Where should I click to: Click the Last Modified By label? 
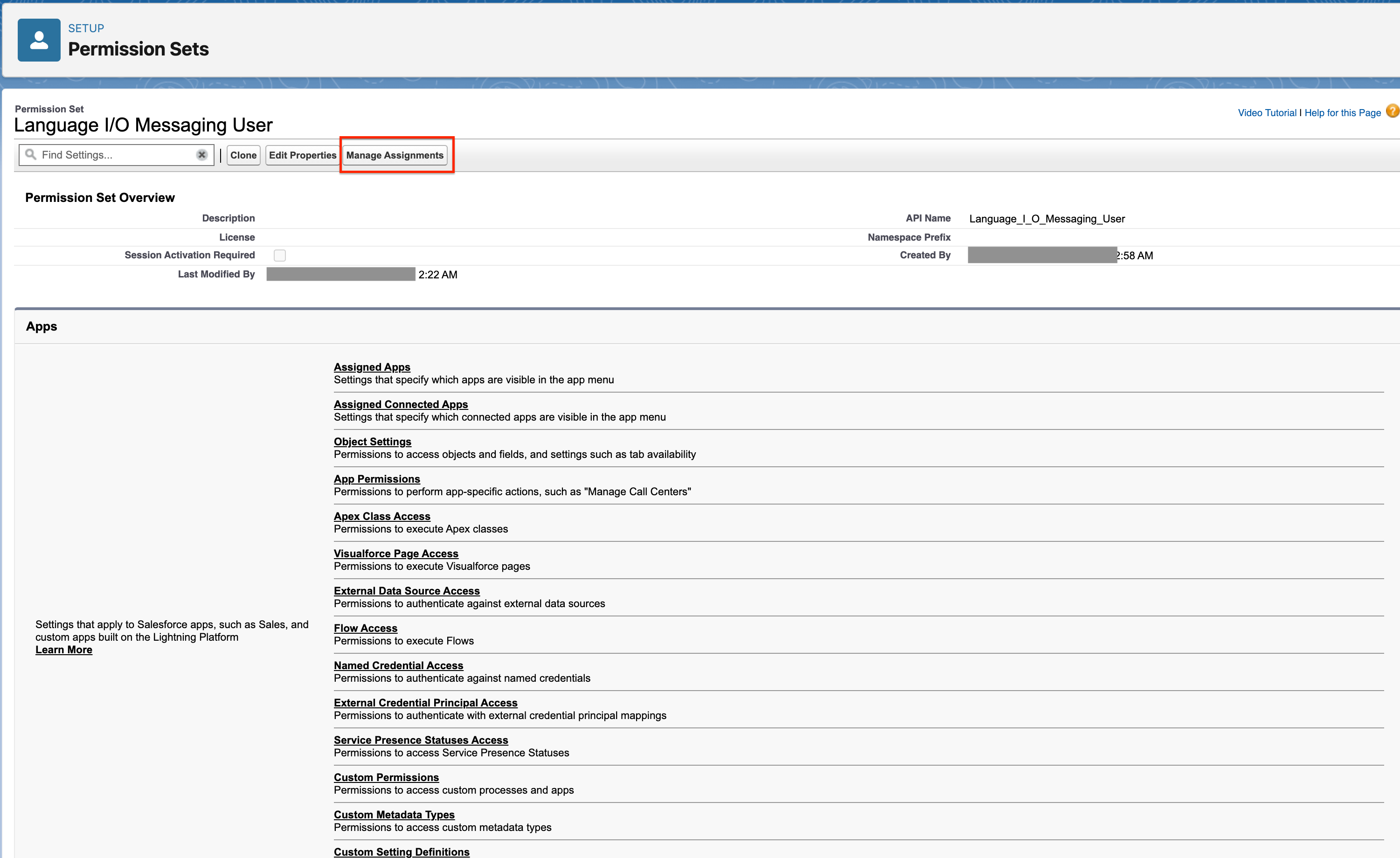(x=216, y=274)
